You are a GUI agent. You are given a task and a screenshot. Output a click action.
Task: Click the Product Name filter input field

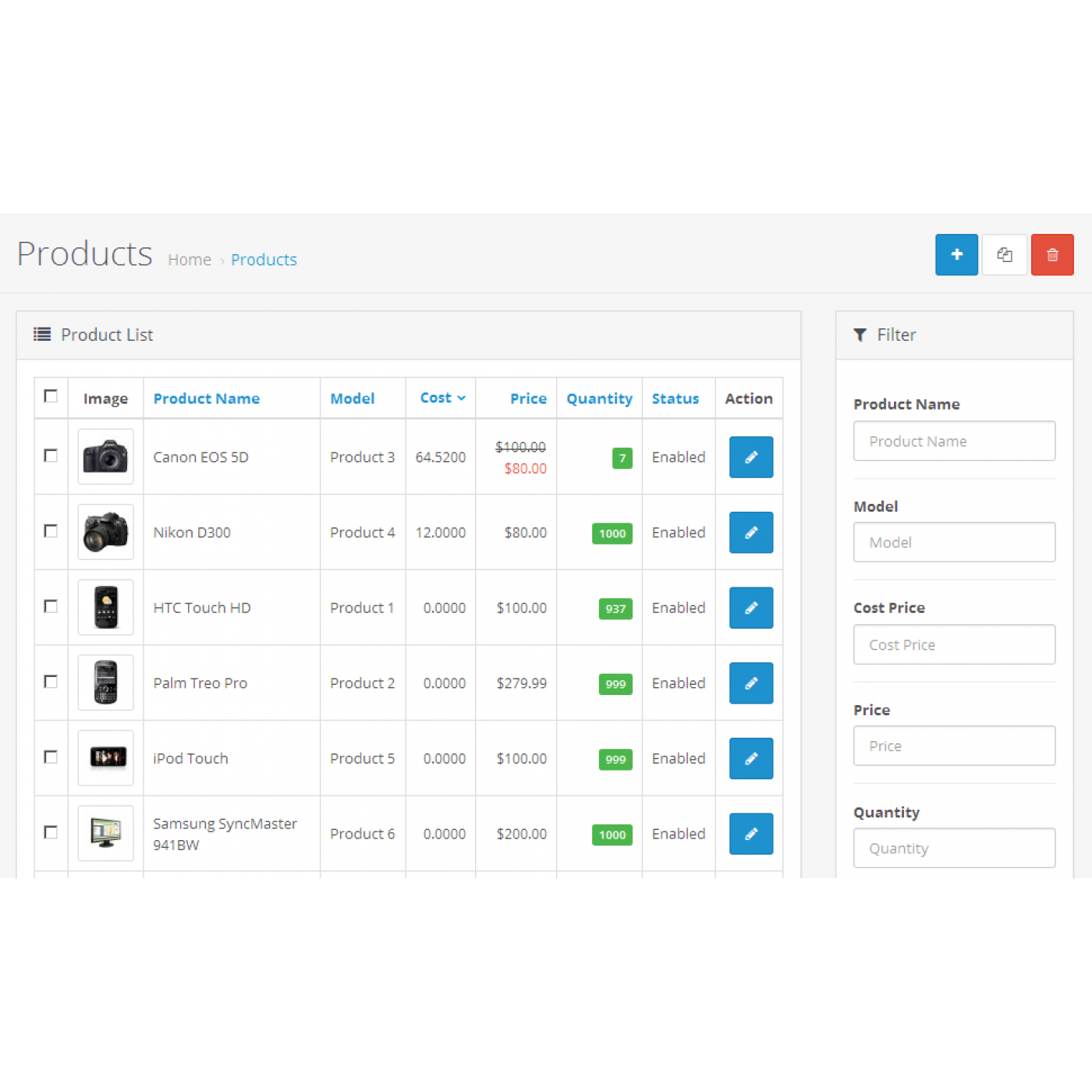954,441
